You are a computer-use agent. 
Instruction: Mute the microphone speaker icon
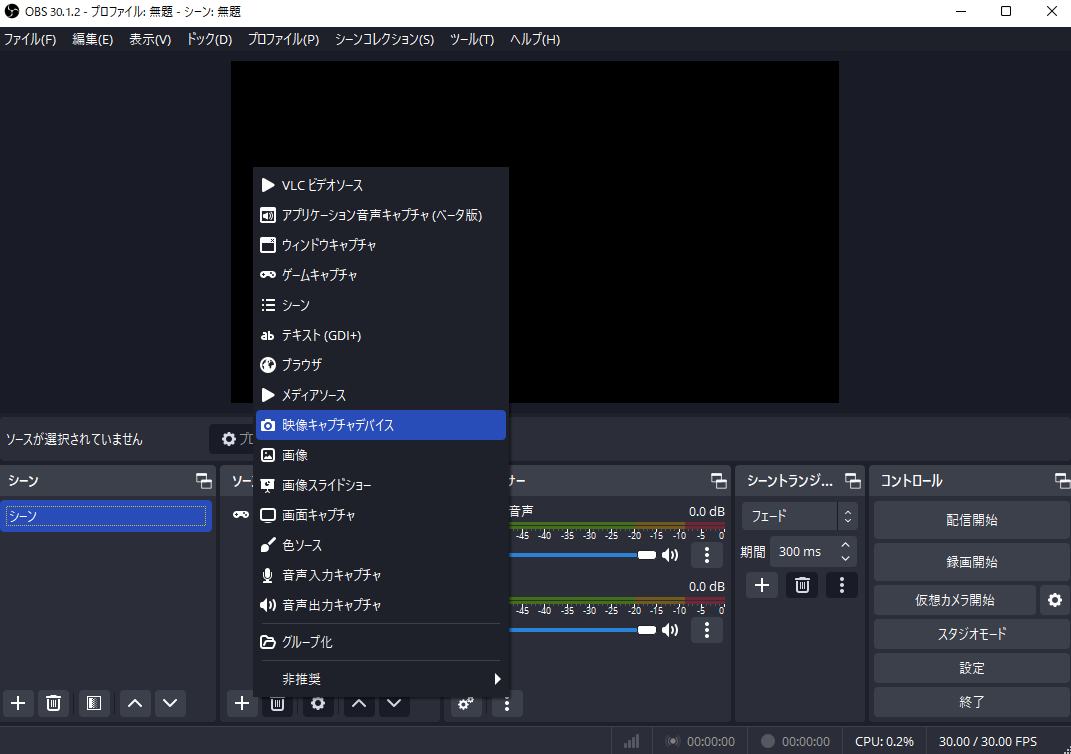point(670,629)
